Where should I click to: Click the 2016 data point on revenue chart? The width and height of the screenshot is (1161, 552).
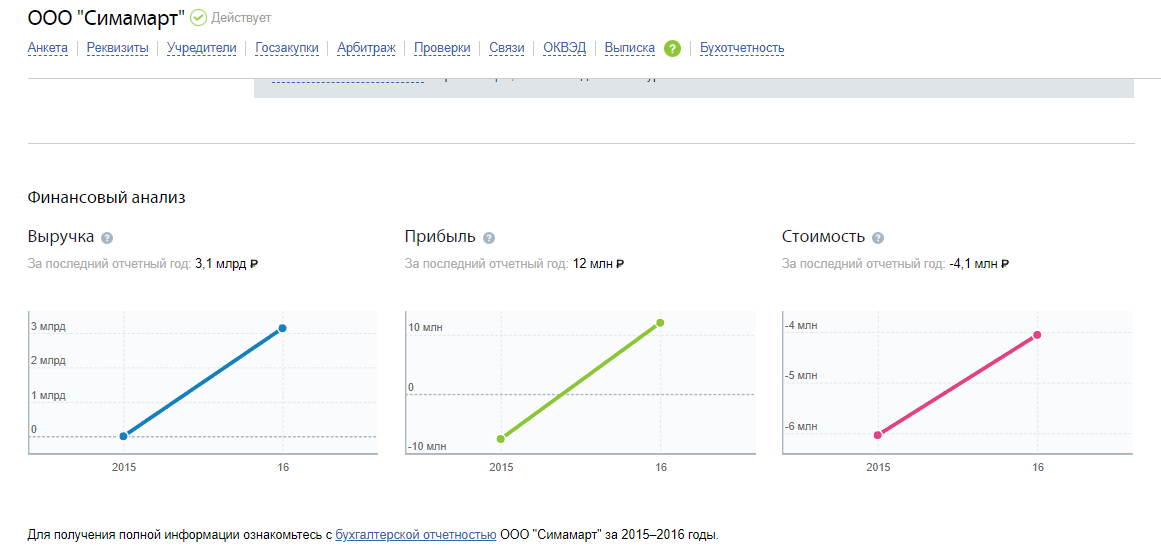283,328
